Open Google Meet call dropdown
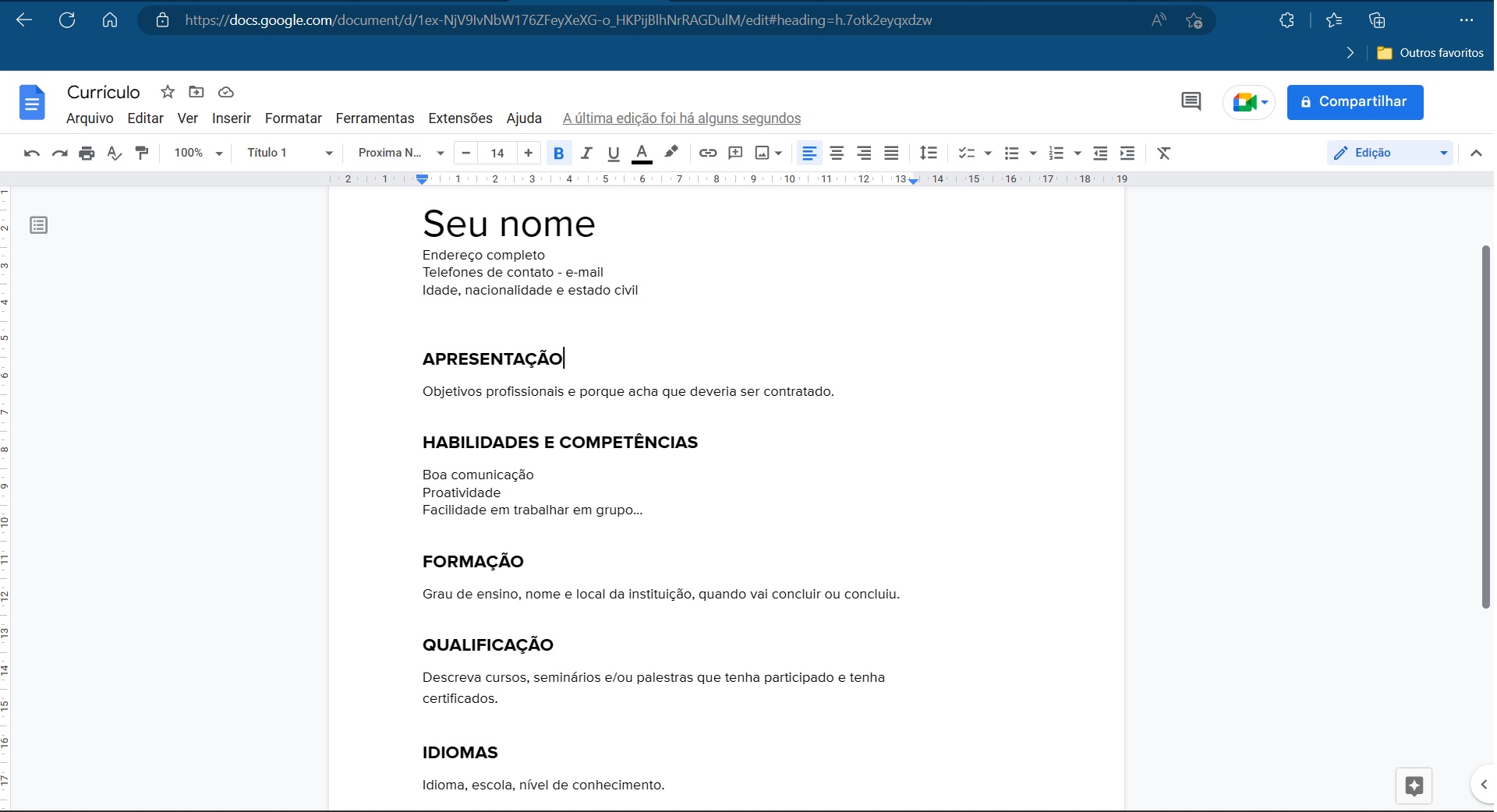Screen dimensions: 1497x812 click(x=1249, y=102)
